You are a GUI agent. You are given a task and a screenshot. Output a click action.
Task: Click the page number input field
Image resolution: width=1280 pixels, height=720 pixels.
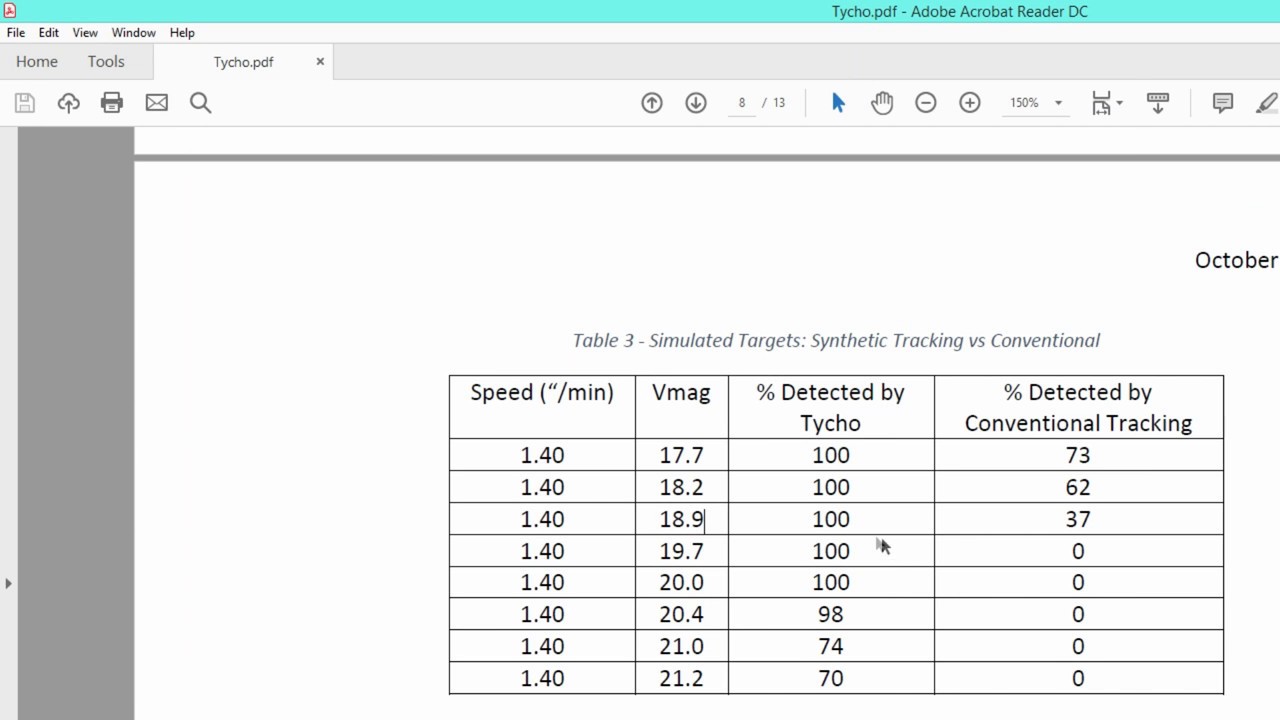coord(742,102)
